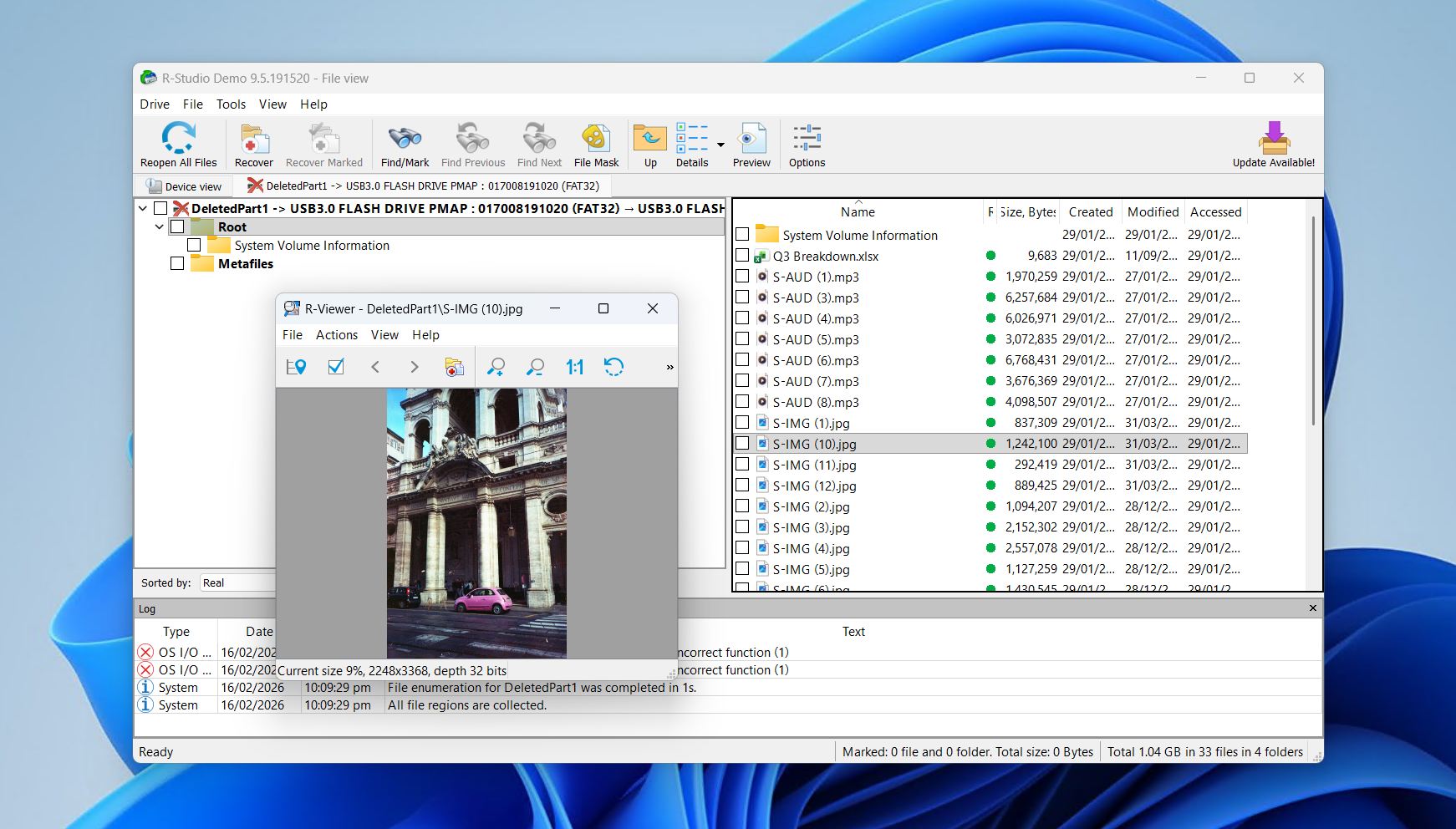This screenshot has width=1456, height=829.
Task: Set image to 1:1 actual size
Action: [x=574, y=367]
